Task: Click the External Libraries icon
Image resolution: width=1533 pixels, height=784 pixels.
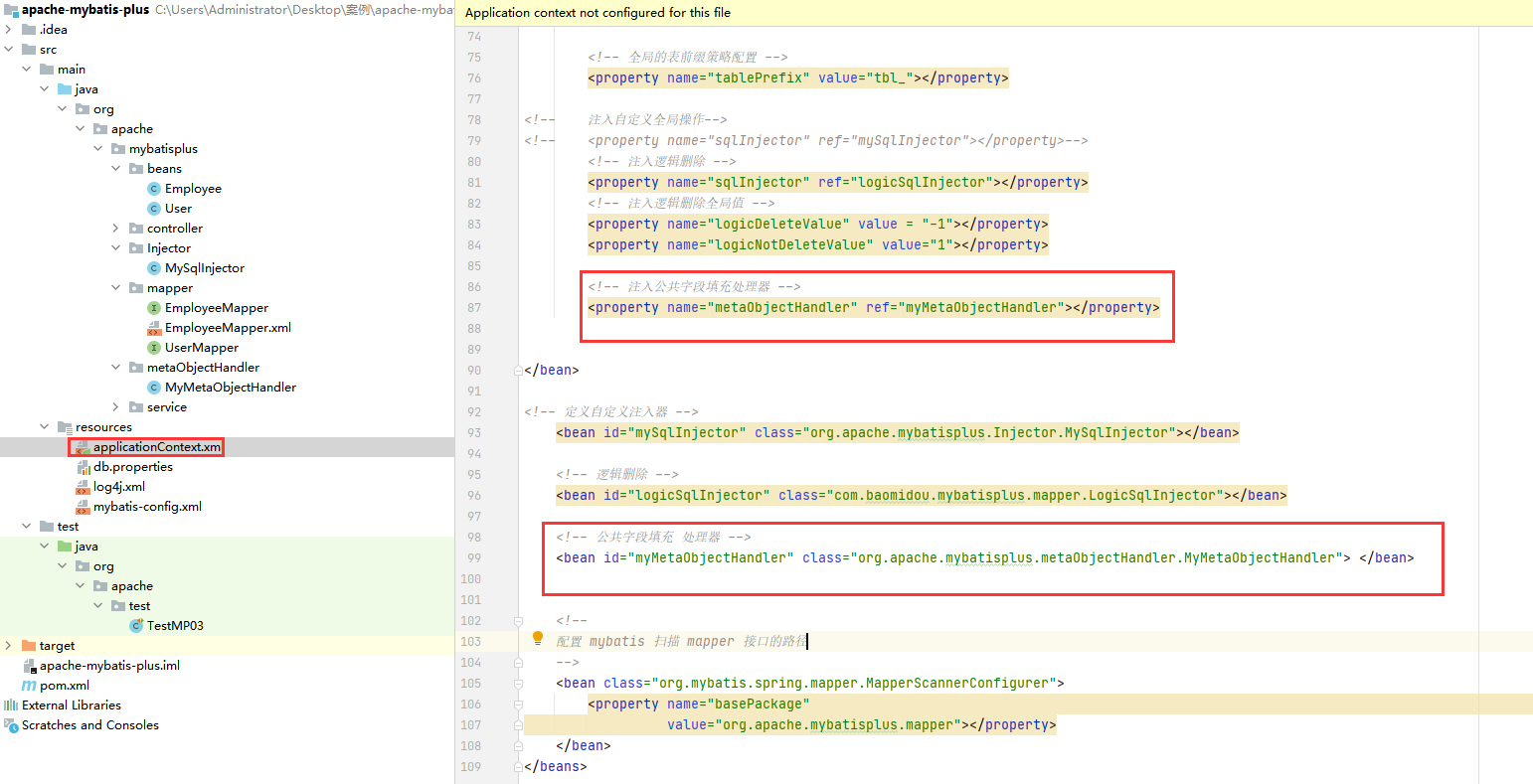Action: (x=12, y=705)
